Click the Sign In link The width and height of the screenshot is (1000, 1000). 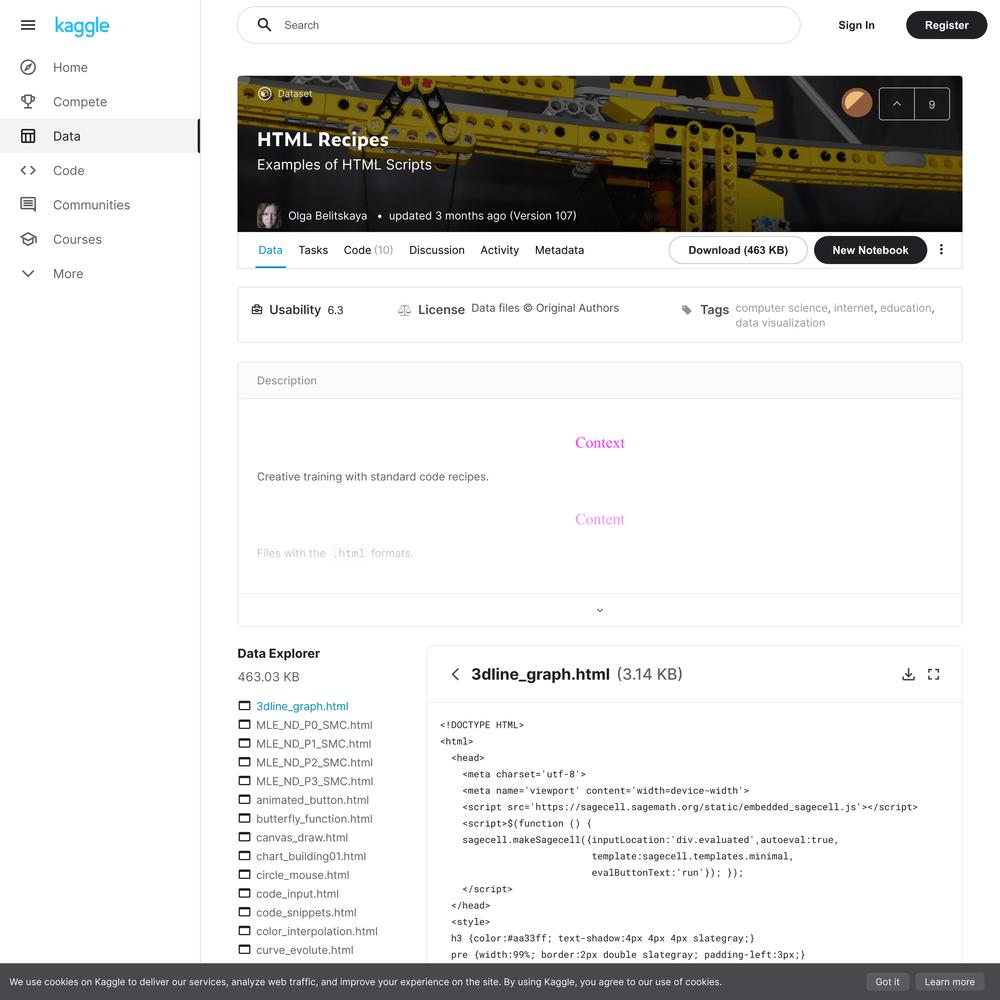tap(856, 25)
